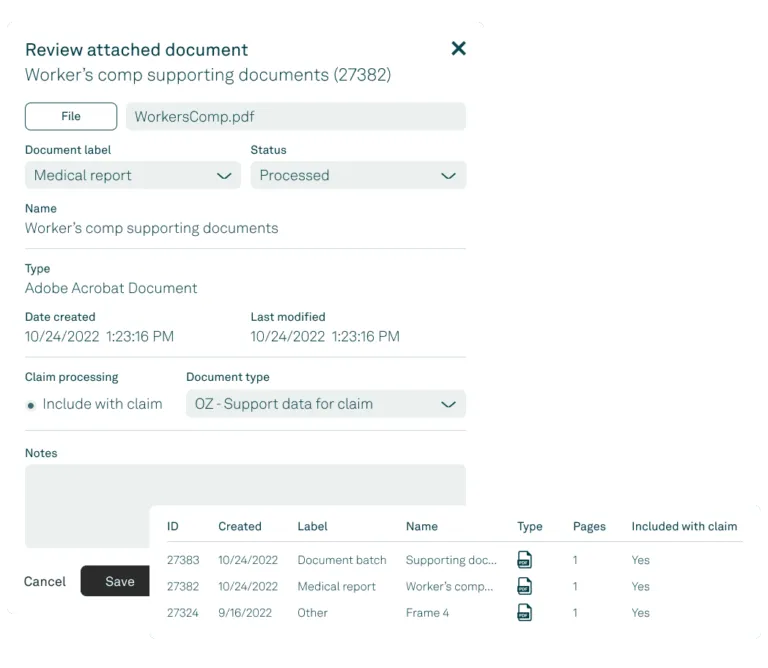Sort table by ID column header
This screenshot has width=768, height=668.
(x=172, y=526)
